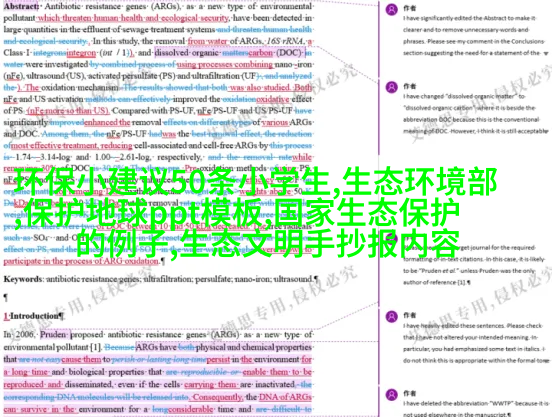The height and width of the screenshot is (418, 553).
Task: Click the '1 Introduction' heading
Action: point(34,316)
